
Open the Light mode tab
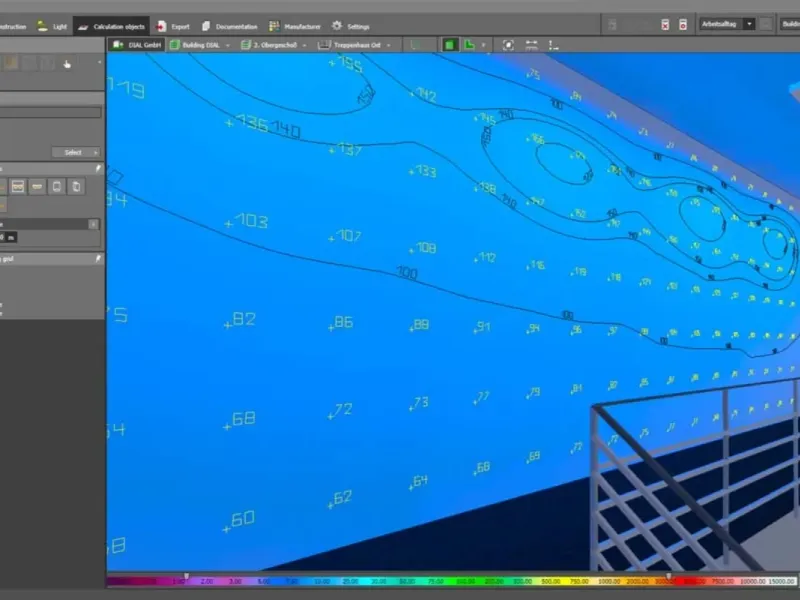(53, 27)
